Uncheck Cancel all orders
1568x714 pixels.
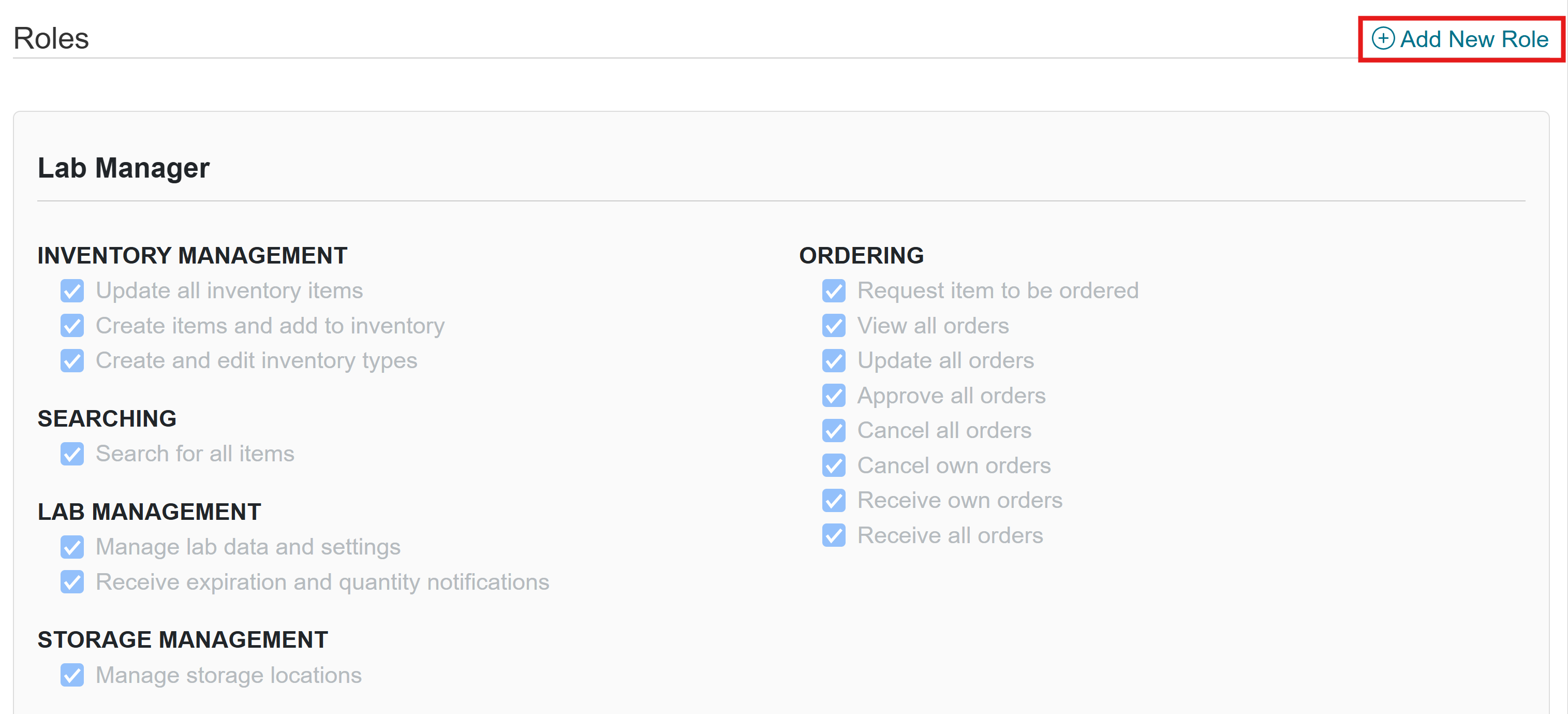click(833, 431)
